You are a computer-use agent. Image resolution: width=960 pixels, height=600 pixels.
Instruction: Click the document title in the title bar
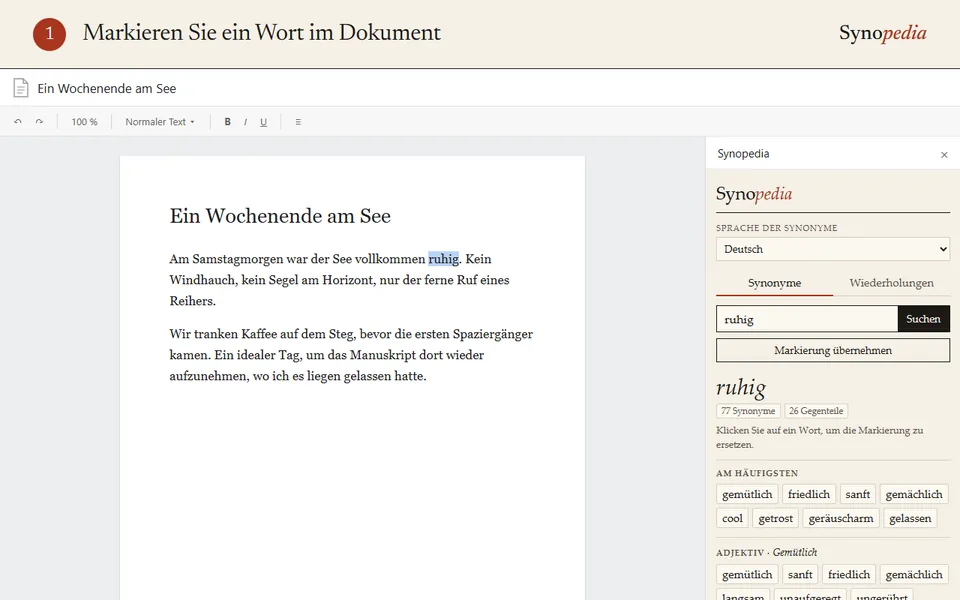(x=107, y=89)
